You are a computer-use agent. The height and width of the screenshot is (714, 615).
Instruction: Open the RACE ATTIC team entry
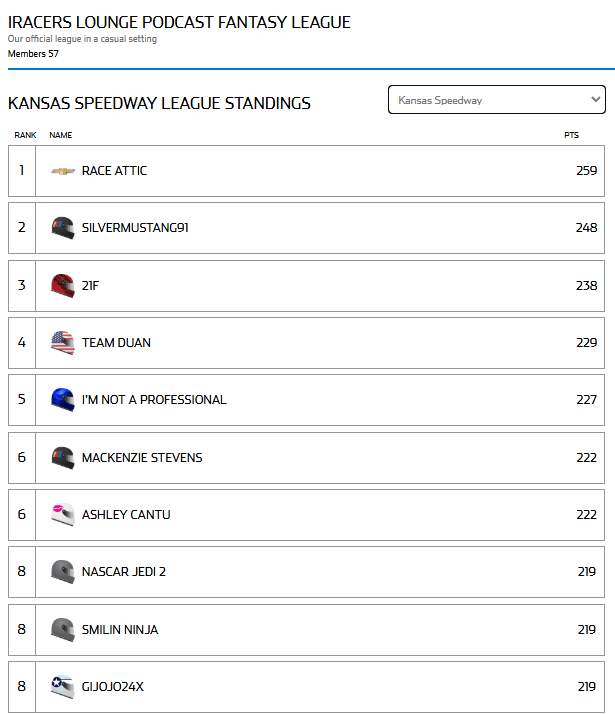[x=114, y=171]
